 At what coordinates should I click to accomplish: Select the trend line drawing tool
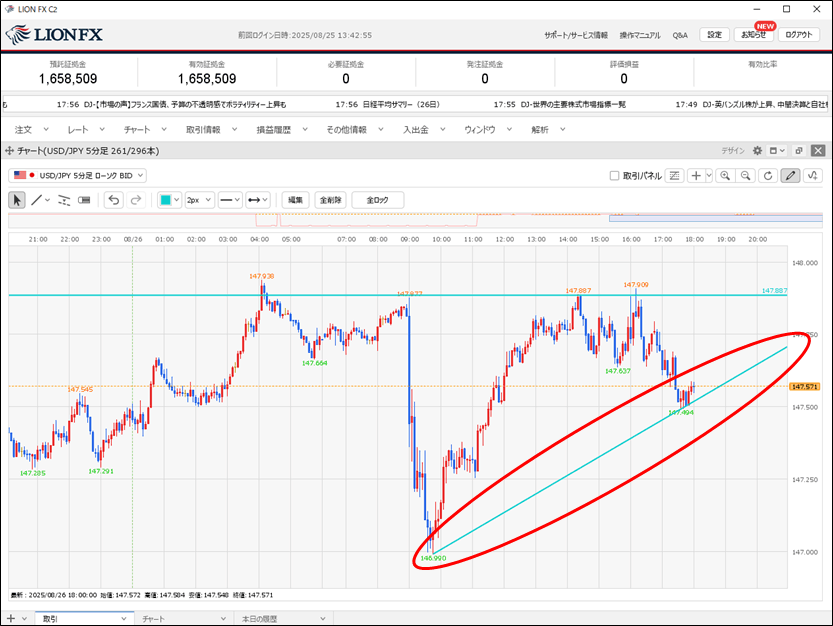[37, 200]
